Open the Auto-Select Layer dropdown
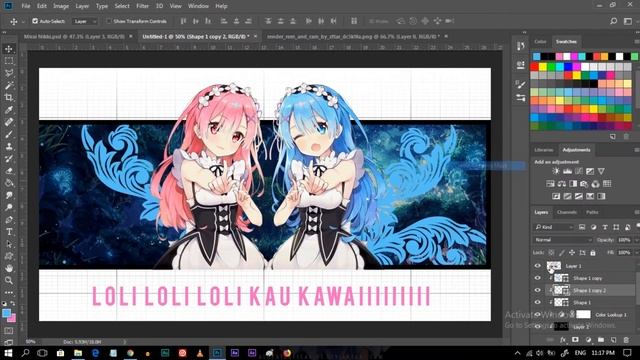 click(x=84, y=21)
